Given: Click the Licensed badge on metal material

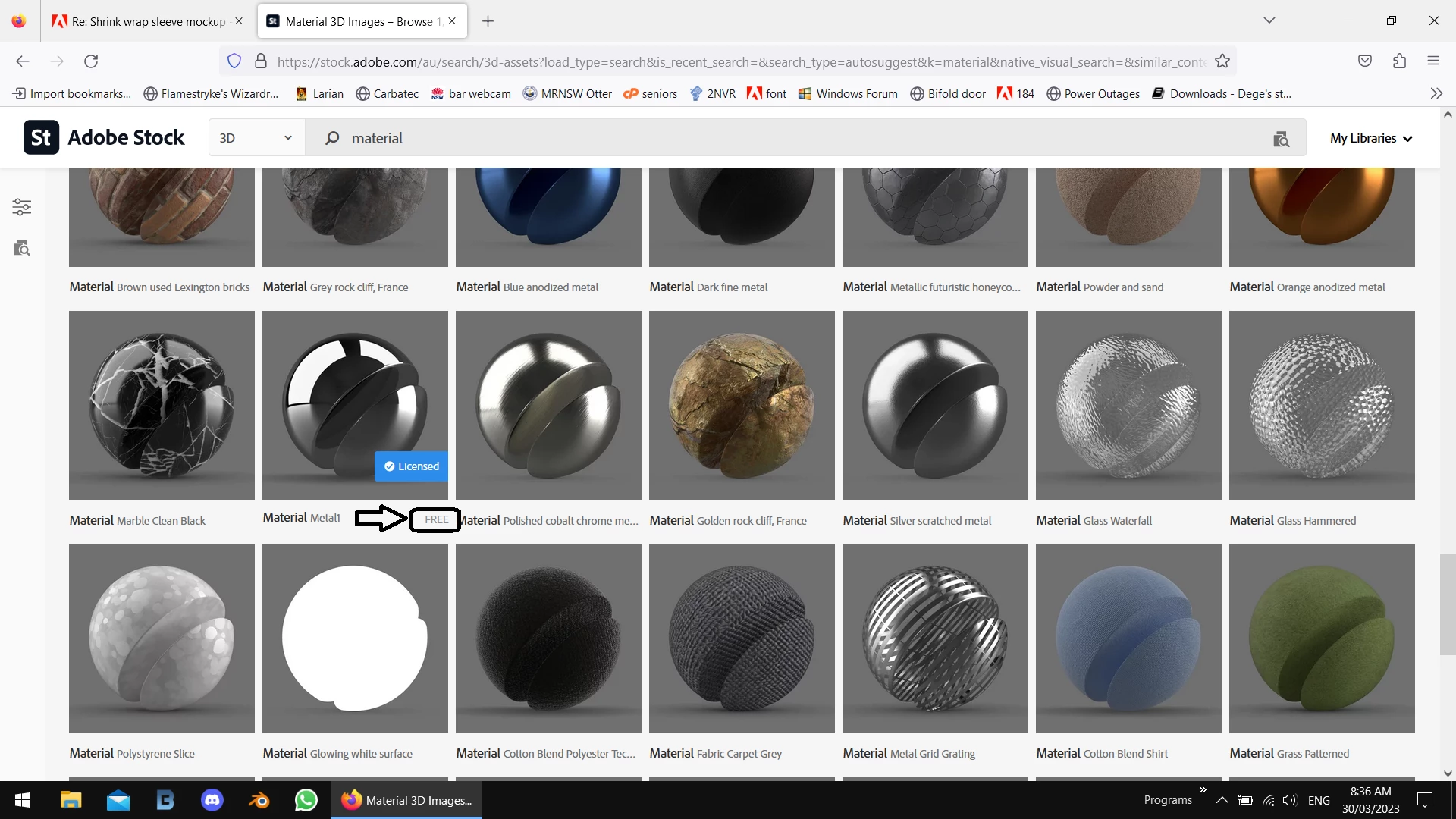Looking at the screenshot, I should pyautogui.click(x=411, y=466).
